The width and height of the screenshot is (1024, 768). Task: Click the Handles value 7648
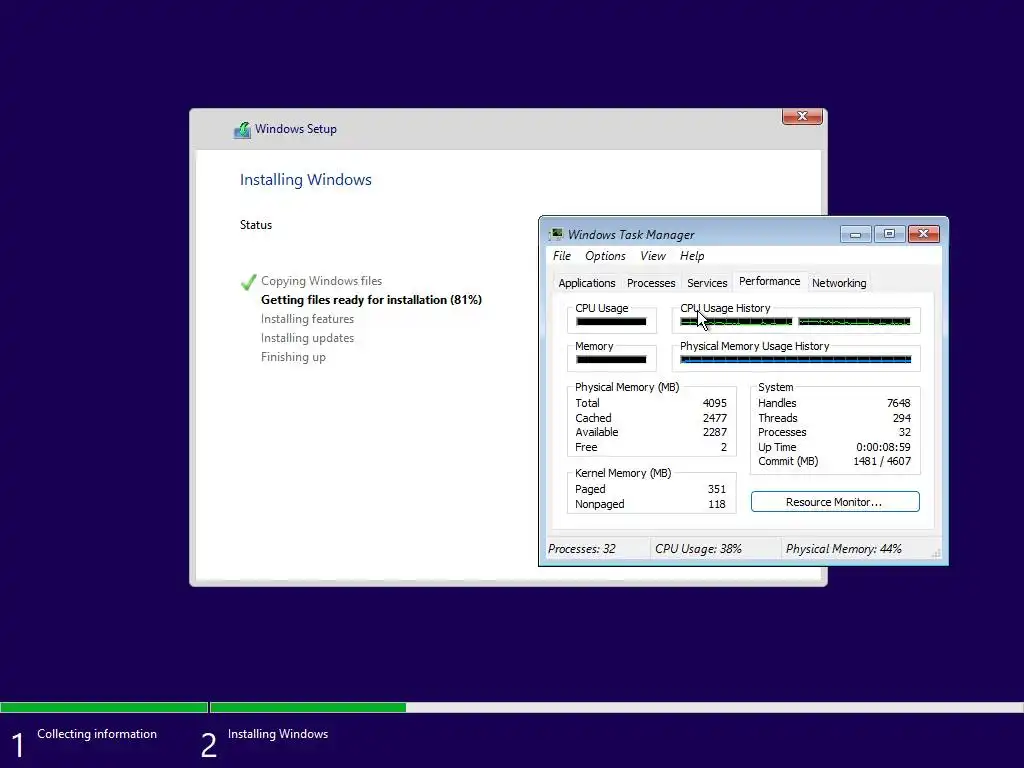pyautogui.click(x=899, y=403)
